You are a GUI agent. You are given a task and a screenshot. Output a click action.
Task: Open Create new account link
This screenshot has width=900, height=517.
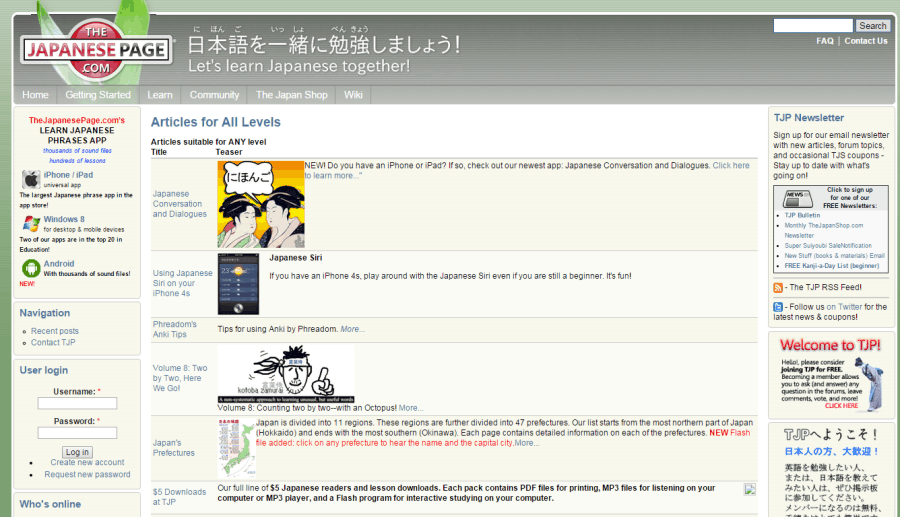click(x=87, y=462)
